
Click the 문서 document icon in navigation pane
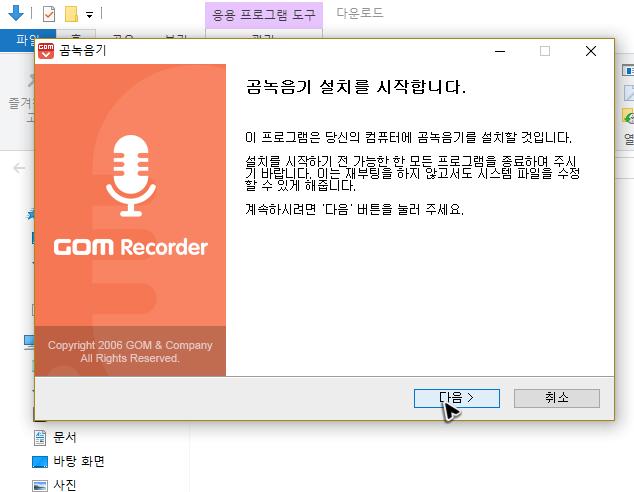tap(40, 437)
